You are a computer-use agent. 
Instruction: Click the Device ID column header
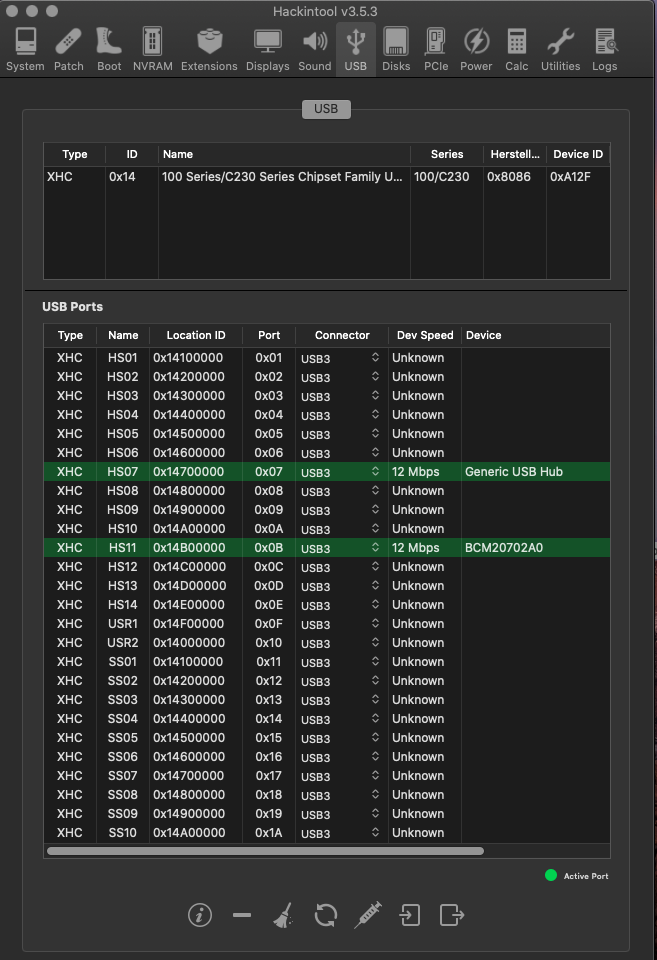578,154
